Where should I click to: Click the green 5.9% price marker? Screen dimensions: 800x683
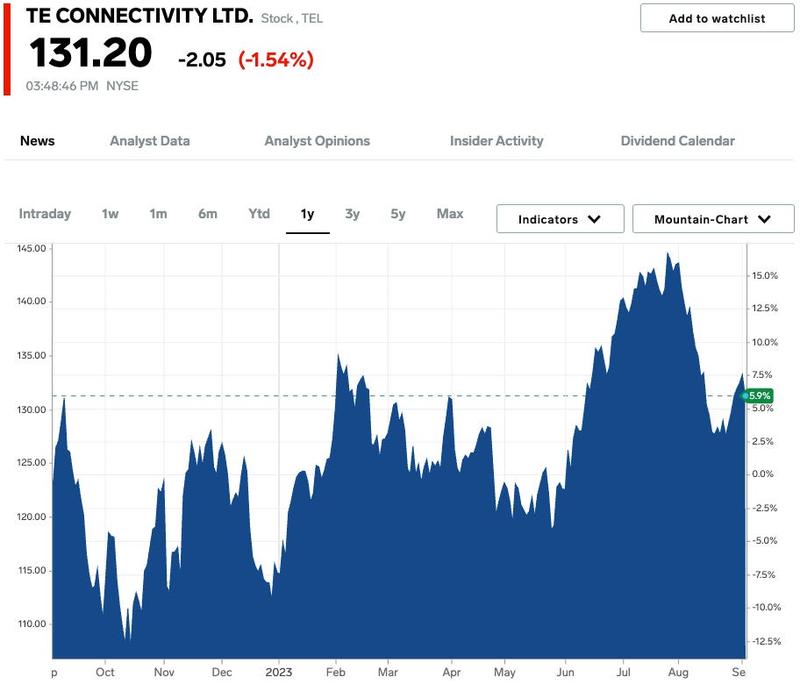(759, 396)
